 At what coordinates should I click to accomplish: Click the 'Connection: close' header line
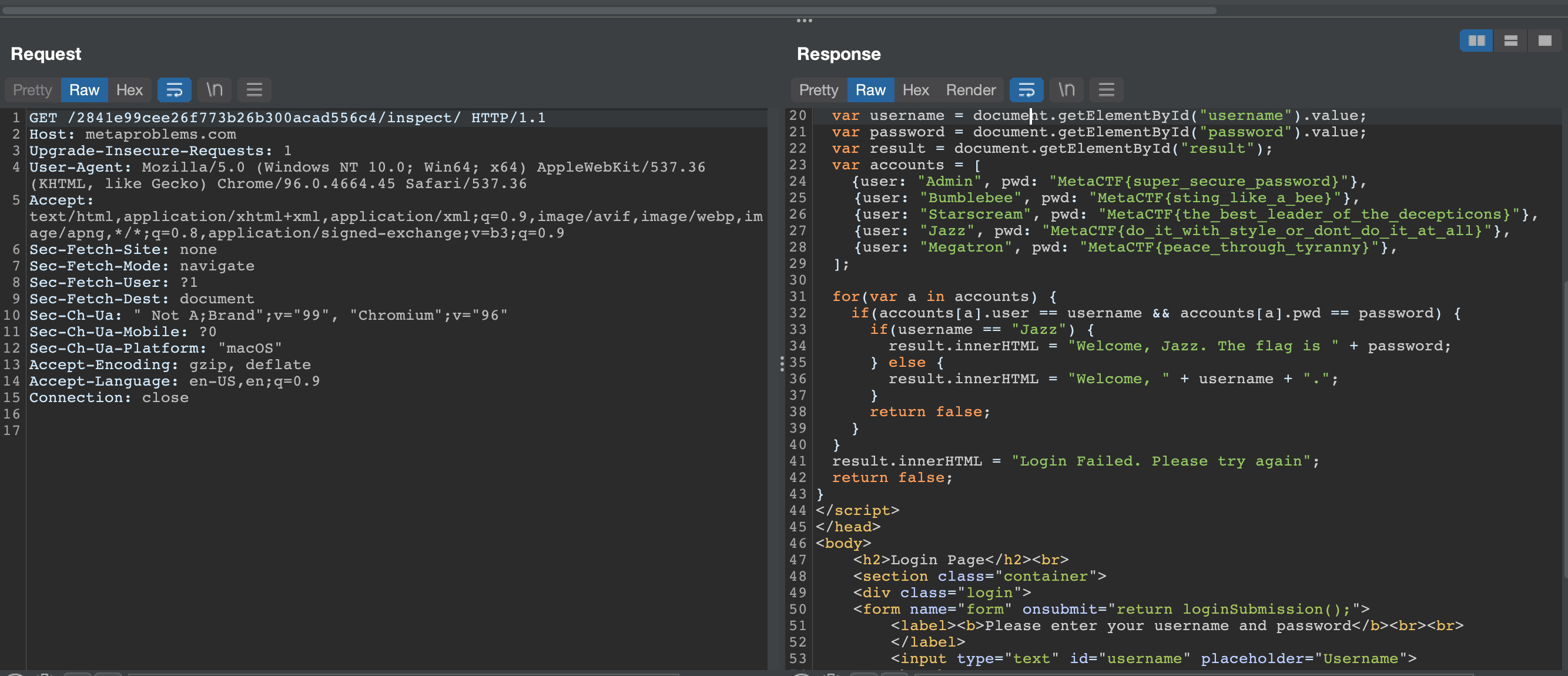pyautogui.click(x=109, y=397)
